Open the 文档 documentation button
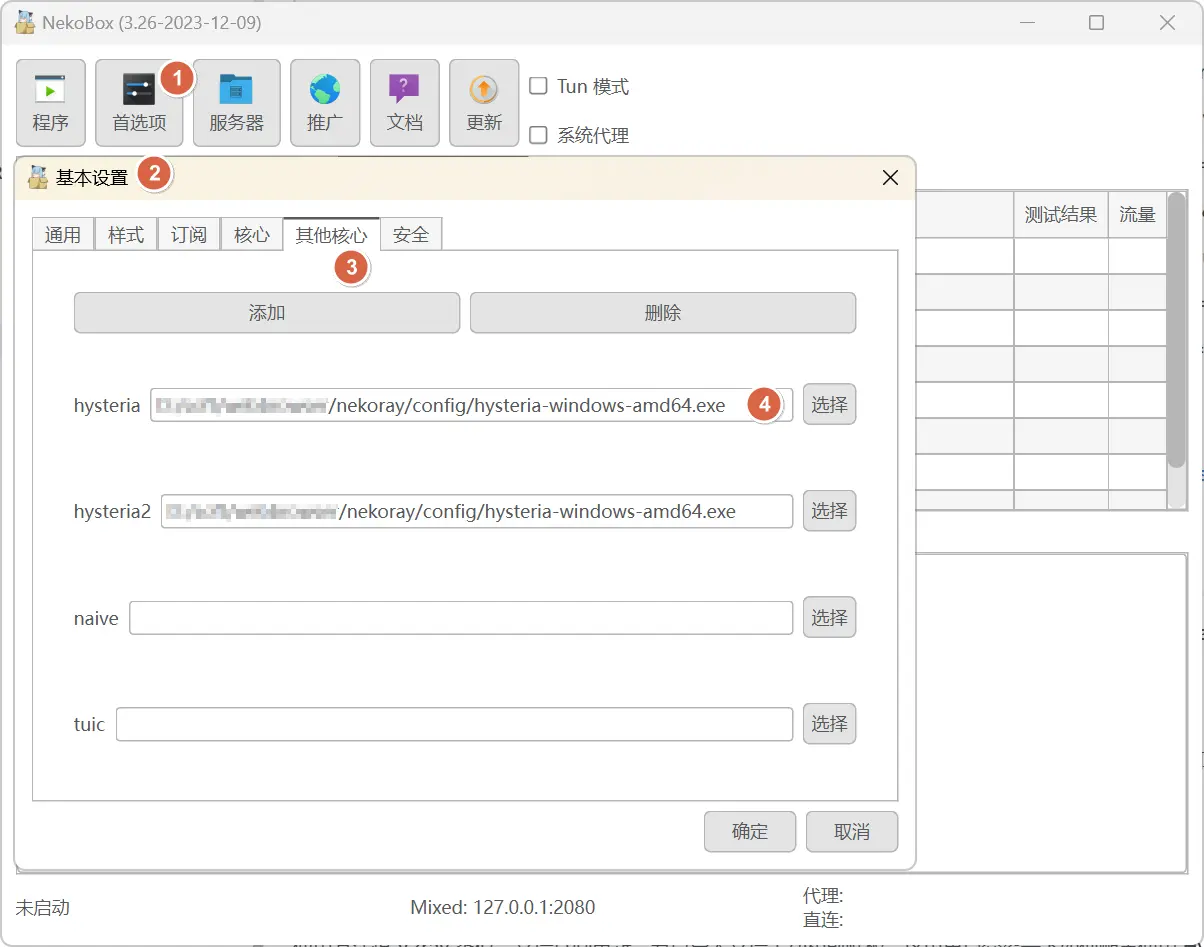Viewport: 1204px width, 947px height. coord(404,103)
